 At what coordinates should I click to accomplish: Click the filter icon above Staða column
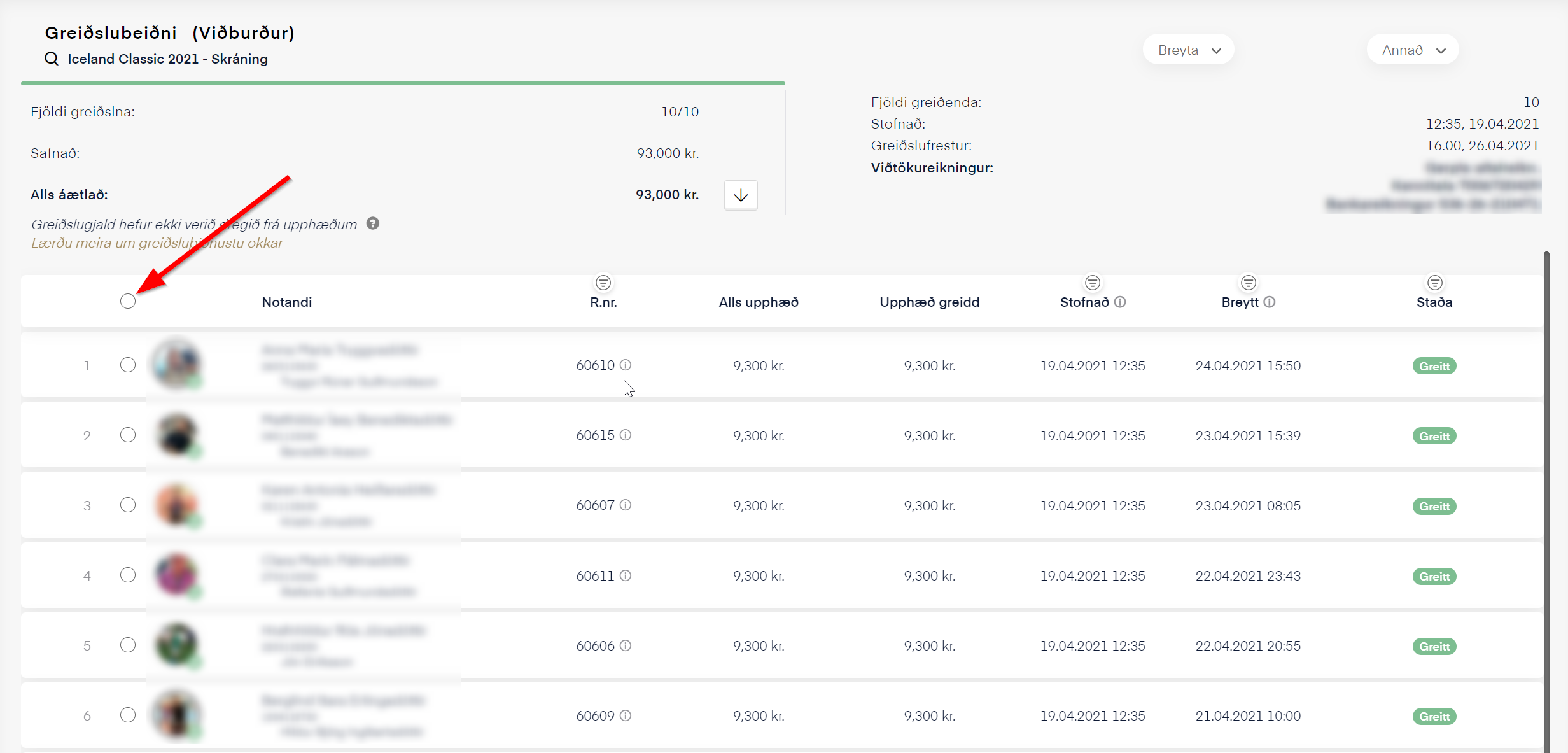point(1434,282)
